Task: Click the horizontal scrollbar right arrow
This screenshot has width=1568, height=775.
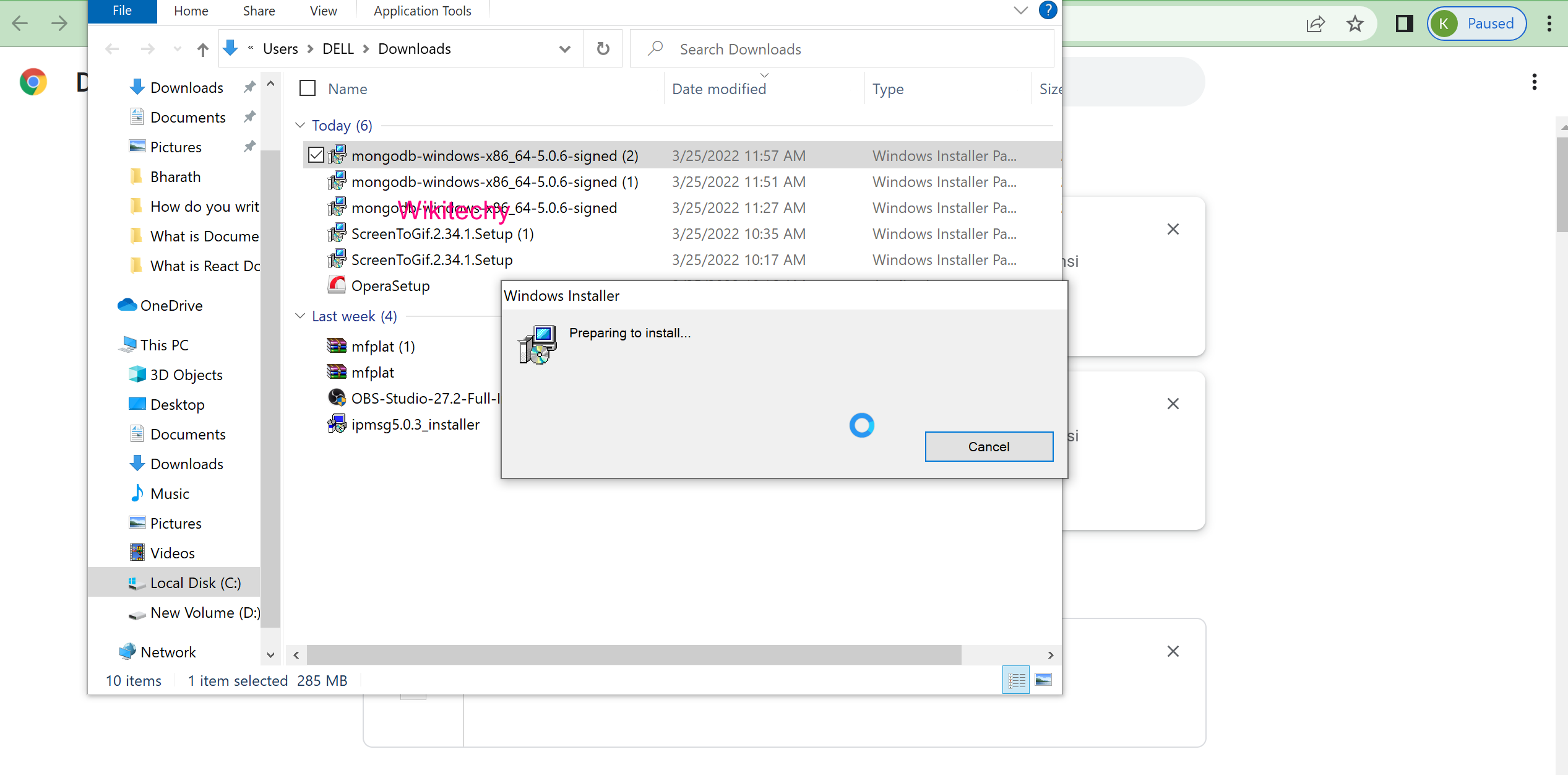Action: click(1050, 654)
